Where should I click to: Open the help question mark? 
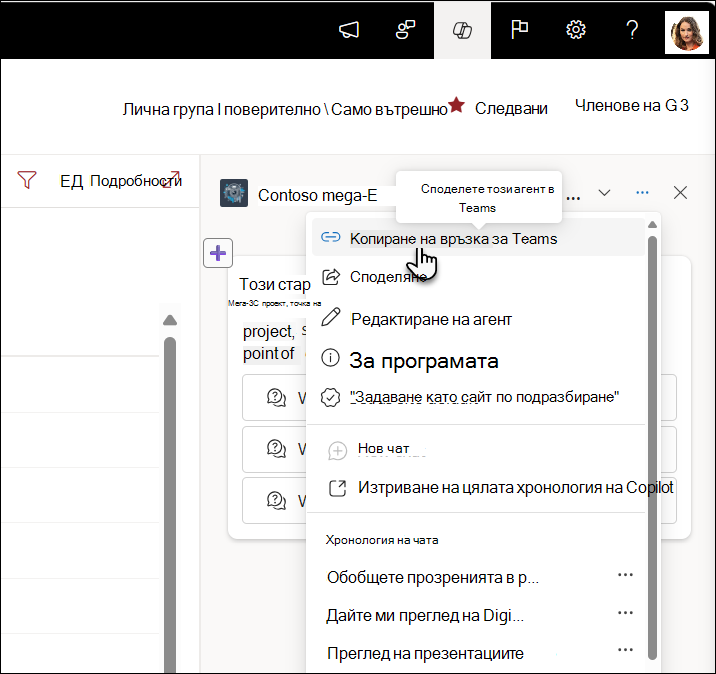[x=632, y=30]
